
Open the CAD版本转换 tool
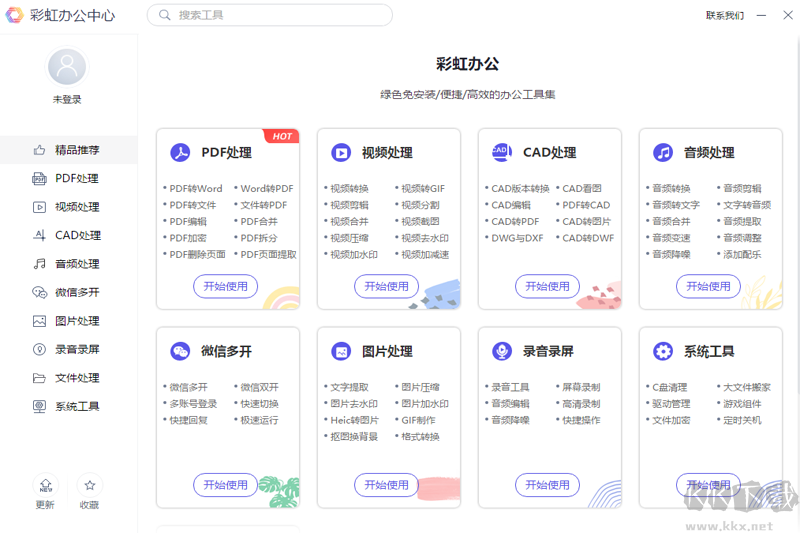pyautogui.click(x=520, y=189)
